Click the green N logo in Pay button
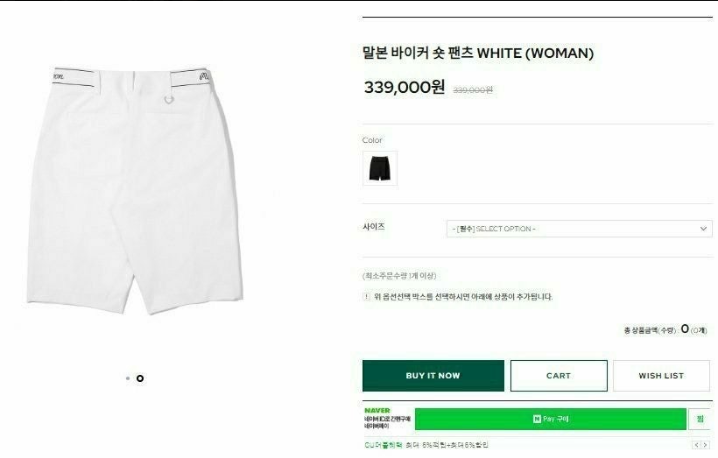The width and height of the screenshot is (718, 458). [x=537, y=419]
